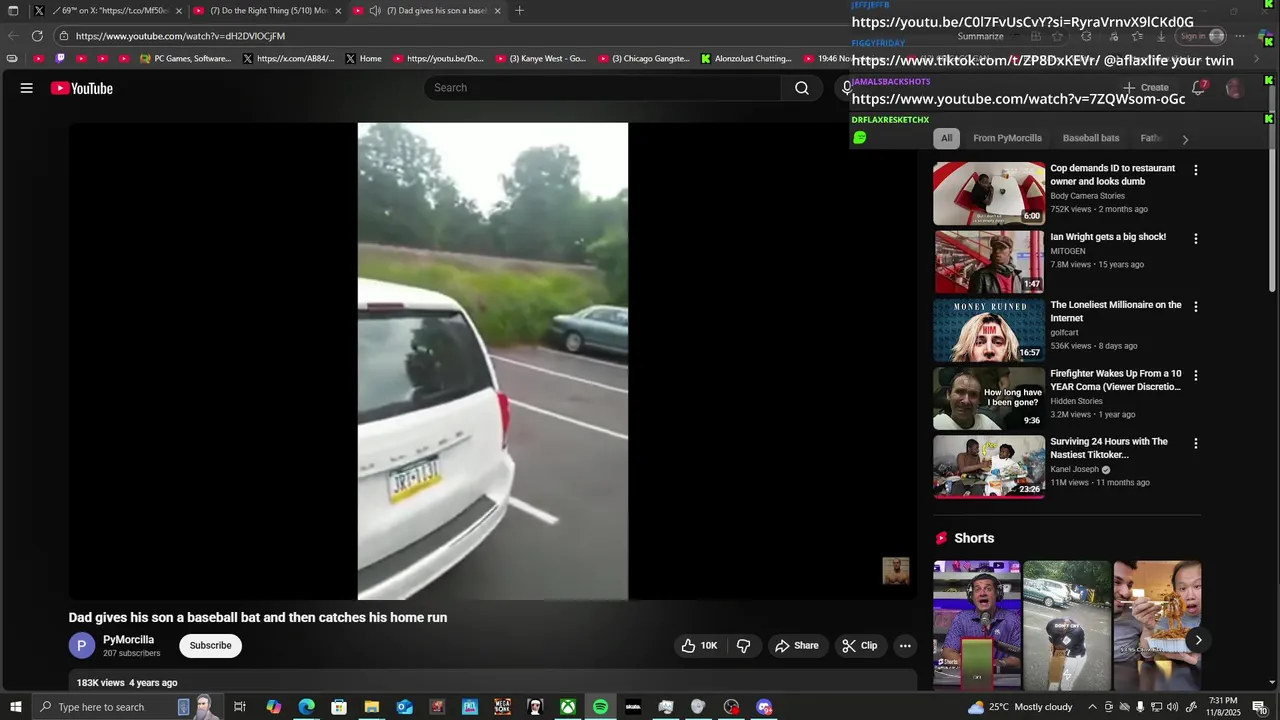
Task: Show hidden system tray icons
Action: [x=1092, y=707]
